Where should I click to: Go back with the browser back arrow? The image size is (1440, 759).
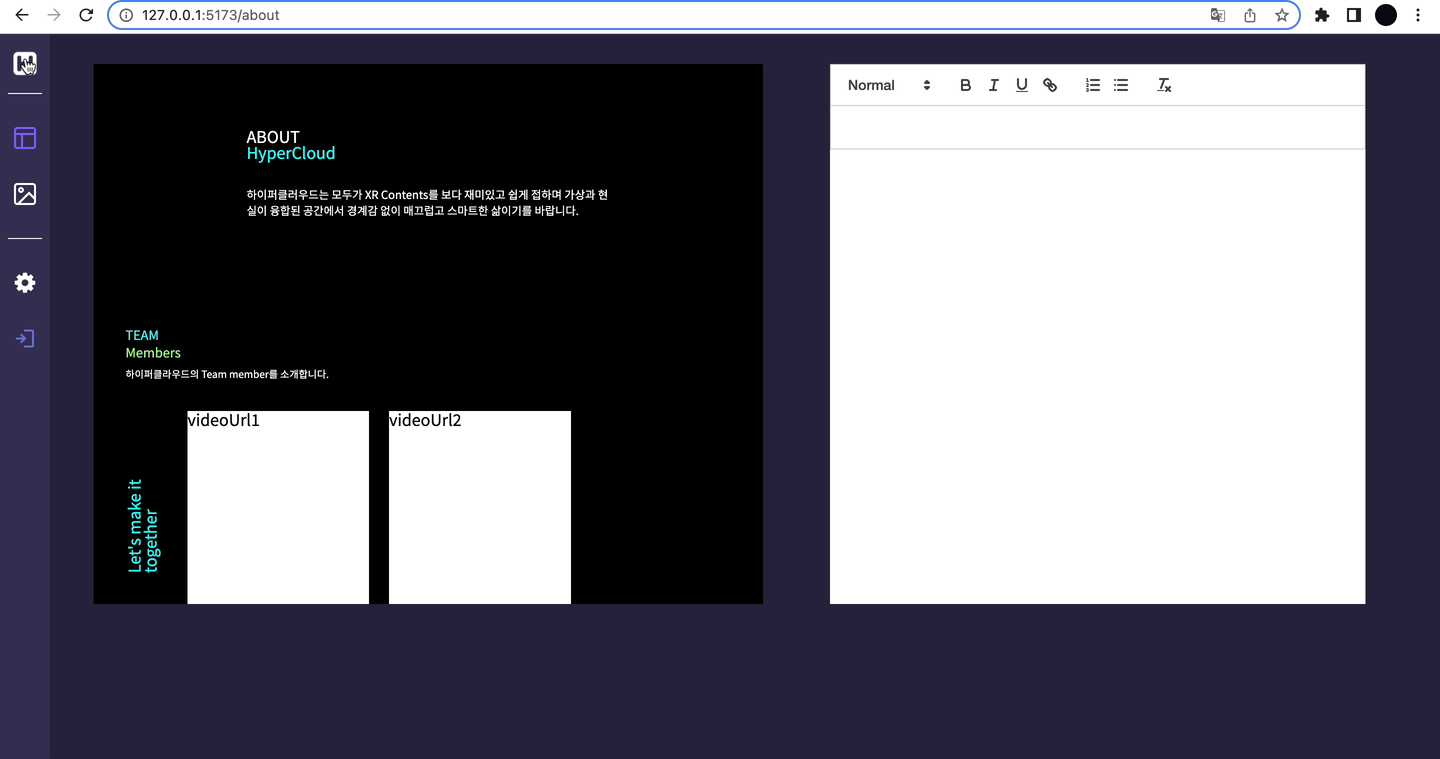22,15
